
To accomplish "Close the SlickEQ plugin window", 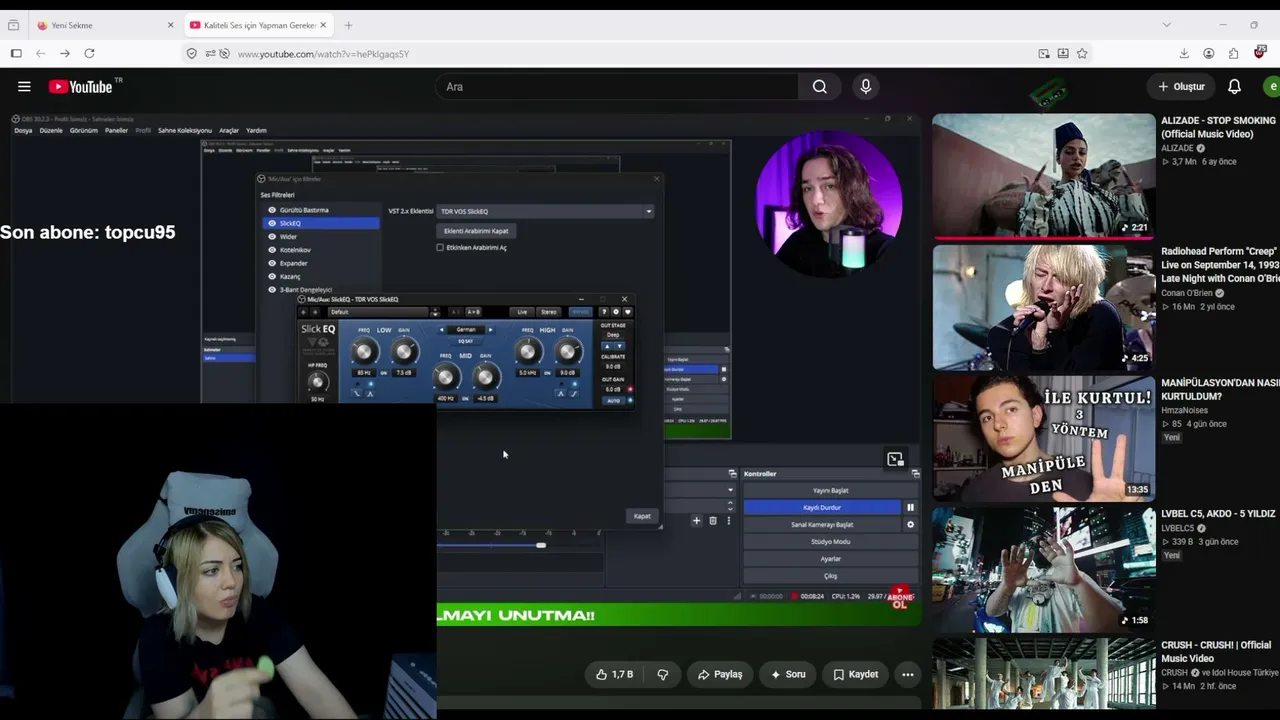I will point(625,299).
